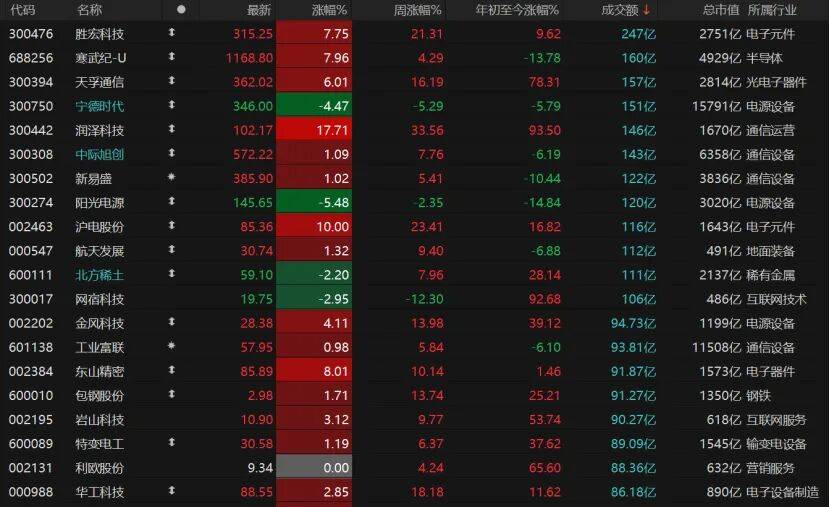830x507 pixels.
Task: Click the marker icon beside 胜宏科技
Action: 170,34
